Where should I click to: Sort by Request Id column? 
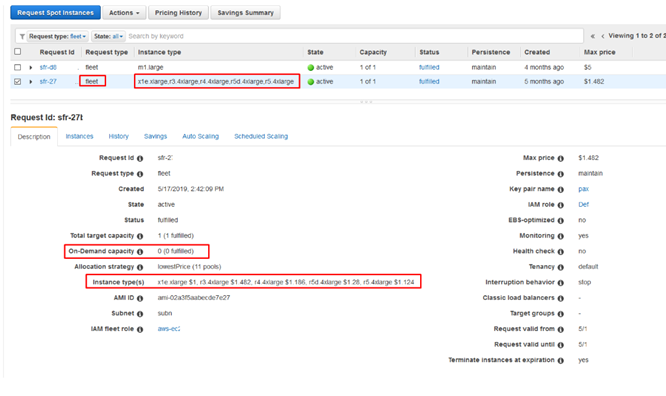point(57,52)
